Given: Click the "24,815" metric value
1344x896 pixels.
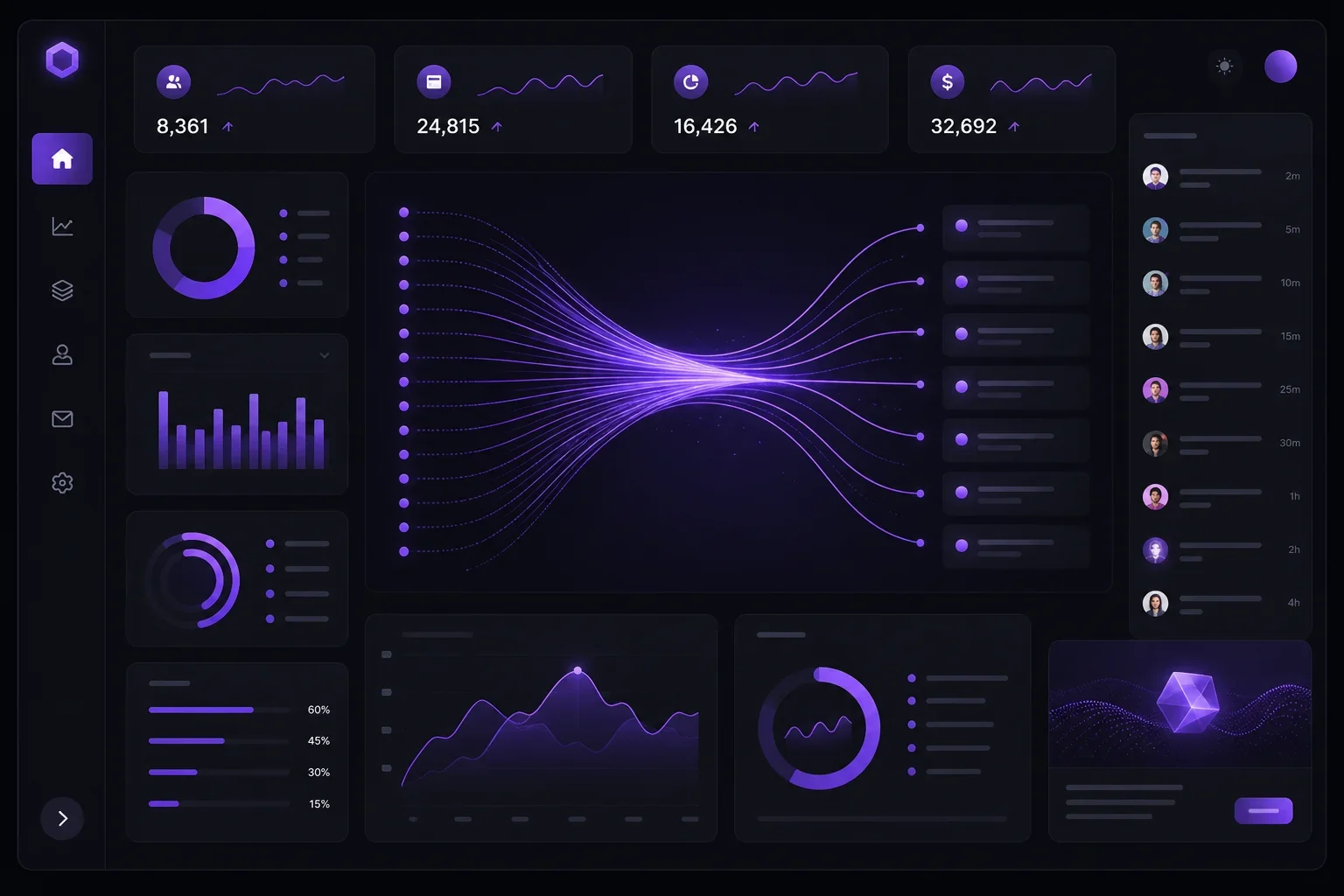Looking at the screenshot, I should pos(448,127).
